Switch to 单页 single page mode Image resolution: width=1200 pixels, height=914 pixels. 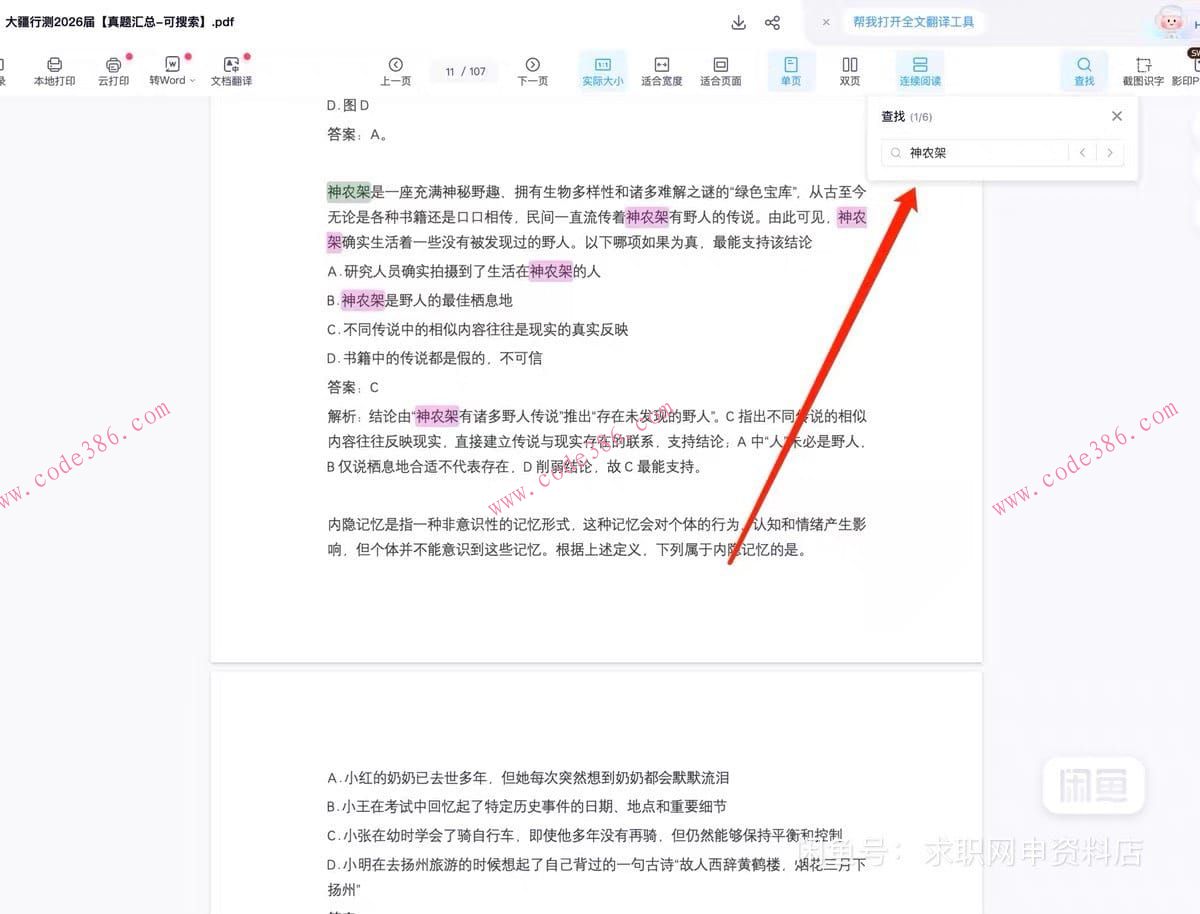point(790,70)
